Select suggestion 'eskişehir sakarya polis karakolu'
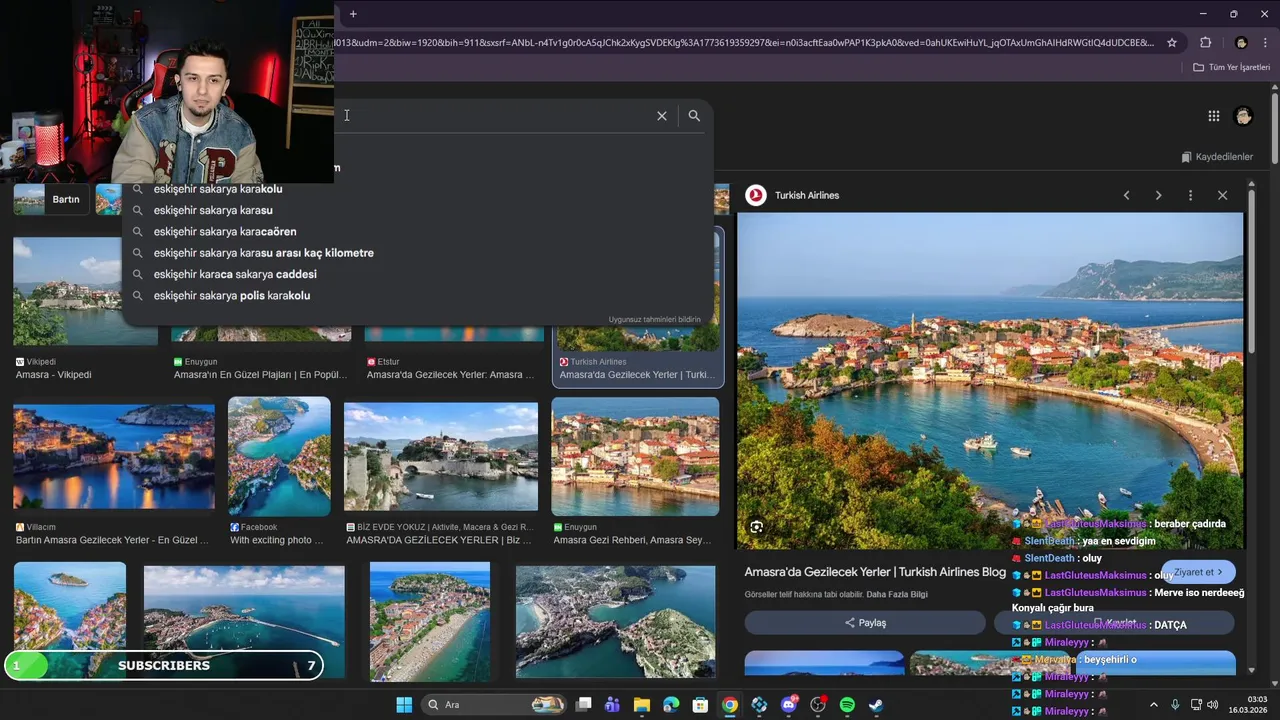 [x=232, y=296]
